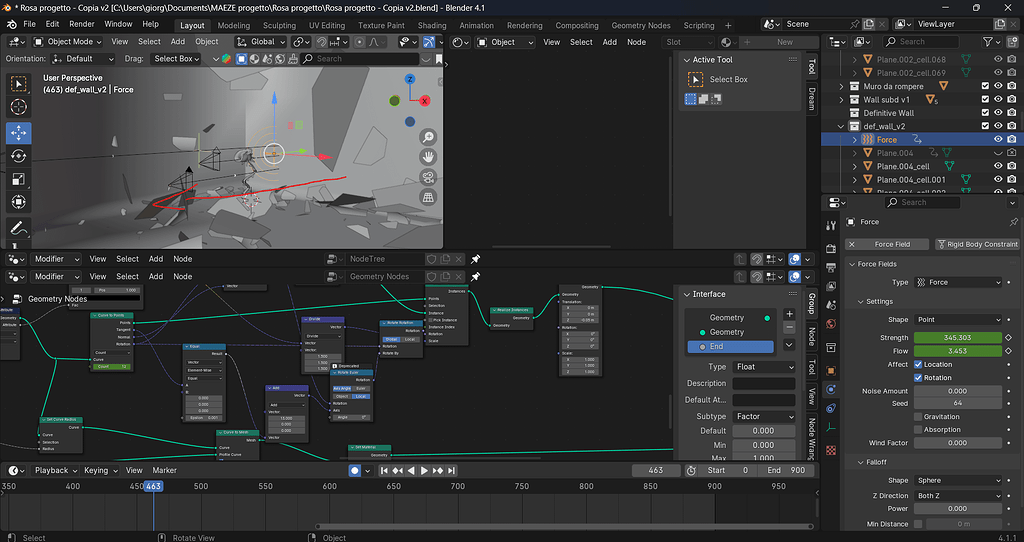The width and height of the screenshot is (1024, 542).
Task: Click the Strength value slider field
Action: pos(957,338)
